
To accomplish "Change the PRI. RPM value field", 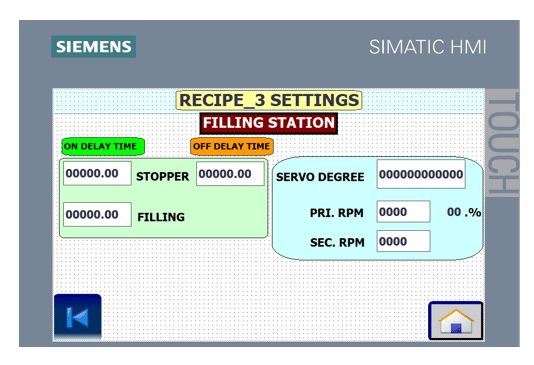I will [x=403, y=212].
